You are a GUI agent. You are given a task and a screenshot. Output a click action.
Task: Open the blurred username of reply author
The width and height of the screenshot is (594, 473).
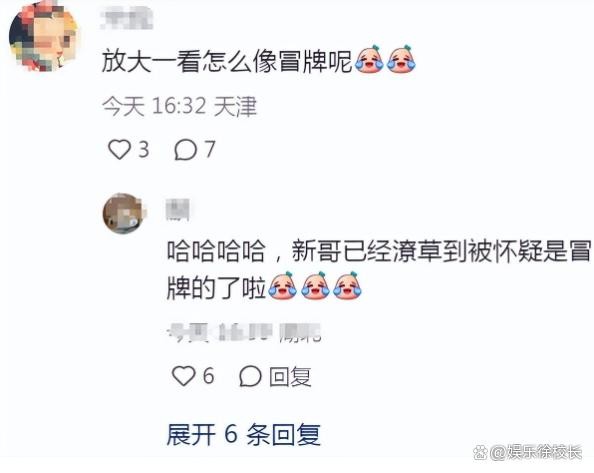click(178, 209)
